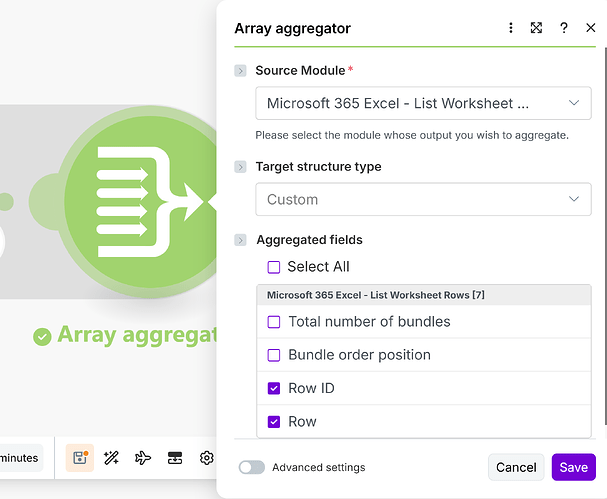Uncheck the Row field
Image resolution: width=607 pixels, height=499 pixels.
click(274, 422)
